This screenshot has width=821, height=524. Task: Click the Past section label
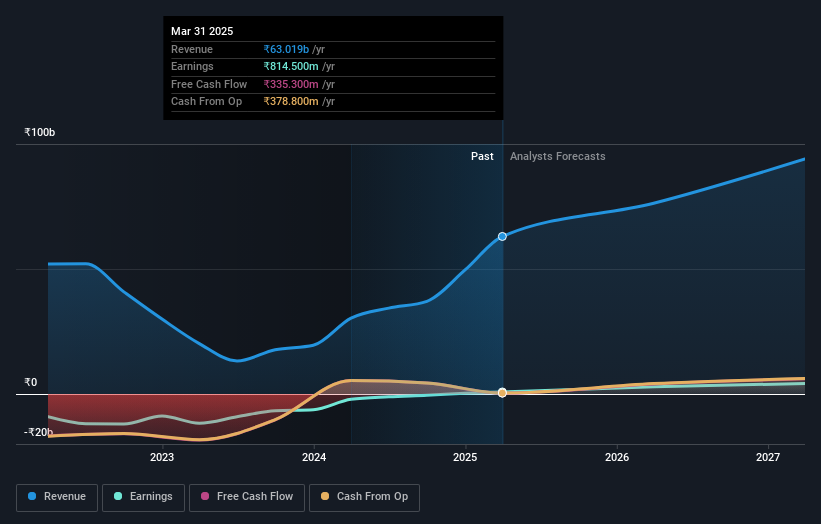coord(482,157)
